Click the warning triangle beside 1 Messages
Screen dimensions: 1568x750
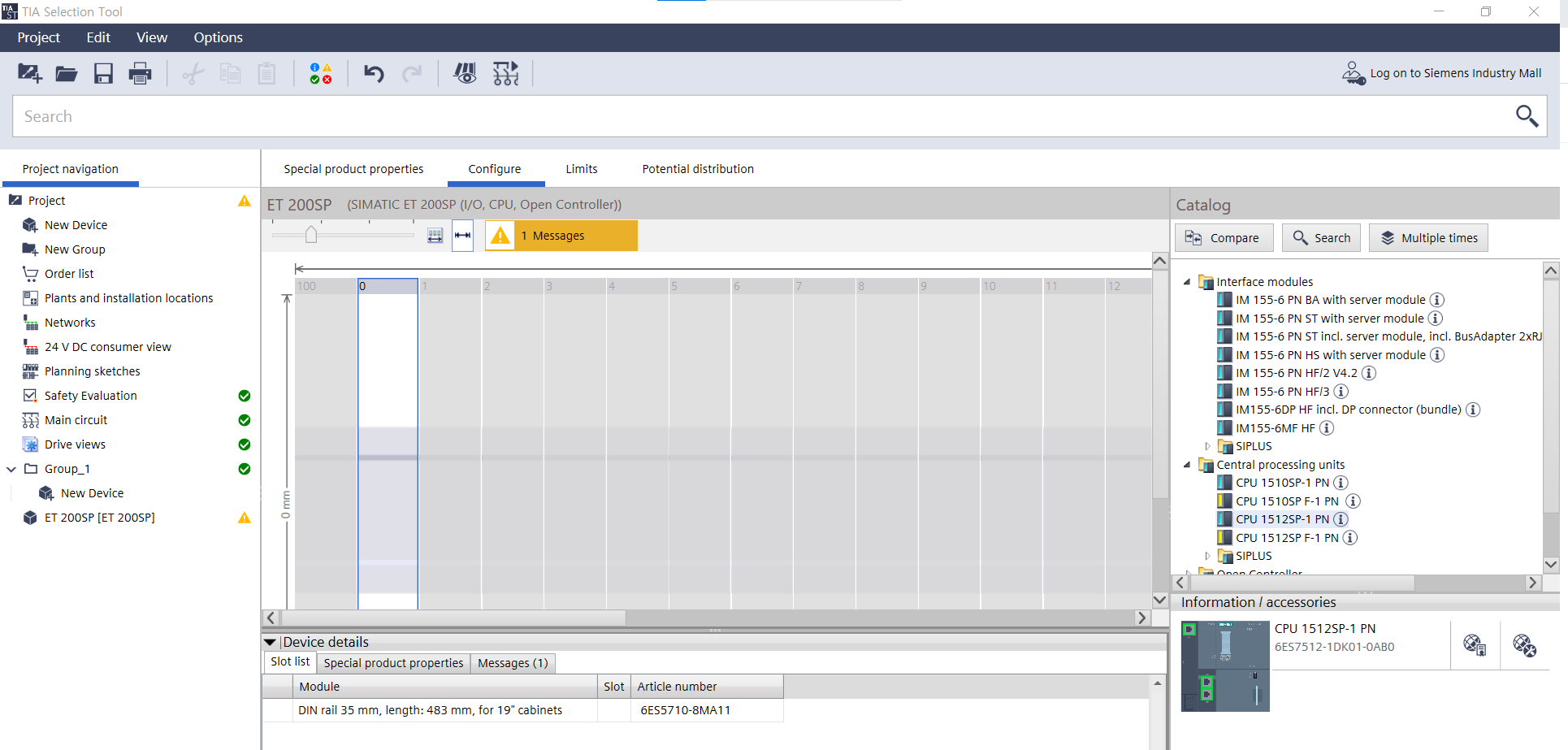[500, 236]
